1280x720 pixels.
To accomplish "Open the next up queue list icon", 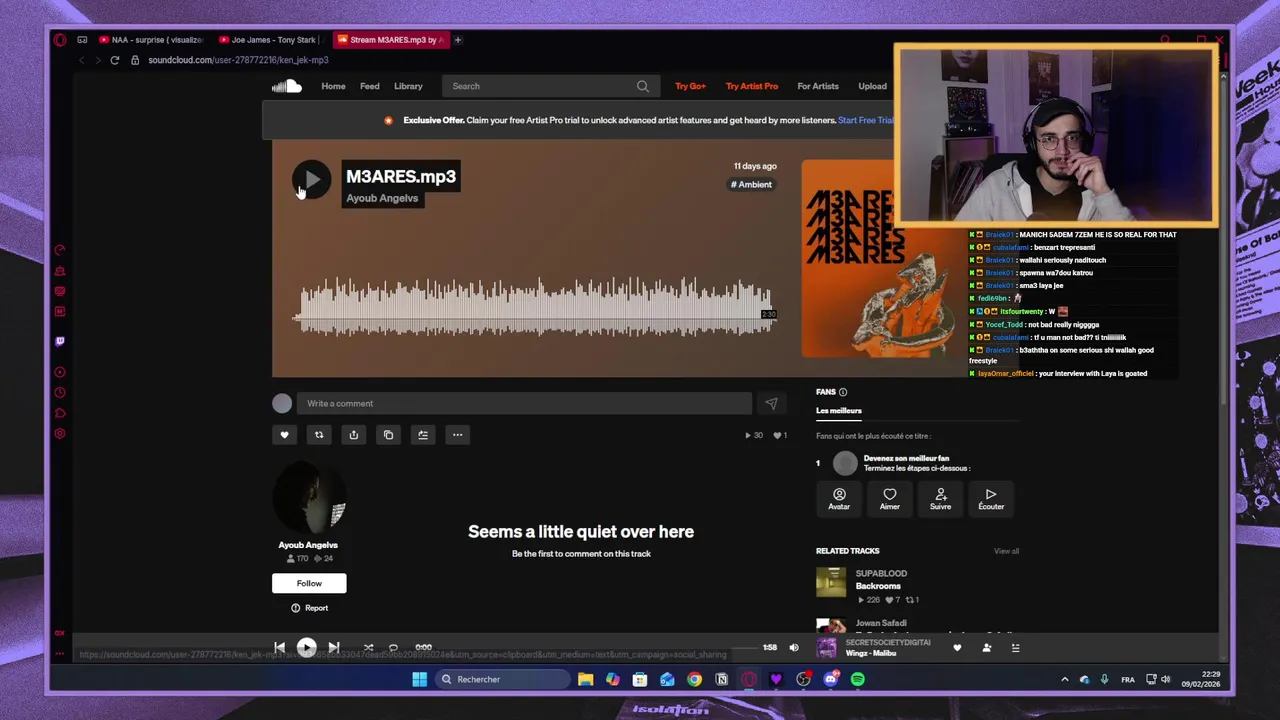I will [1015, 648].
